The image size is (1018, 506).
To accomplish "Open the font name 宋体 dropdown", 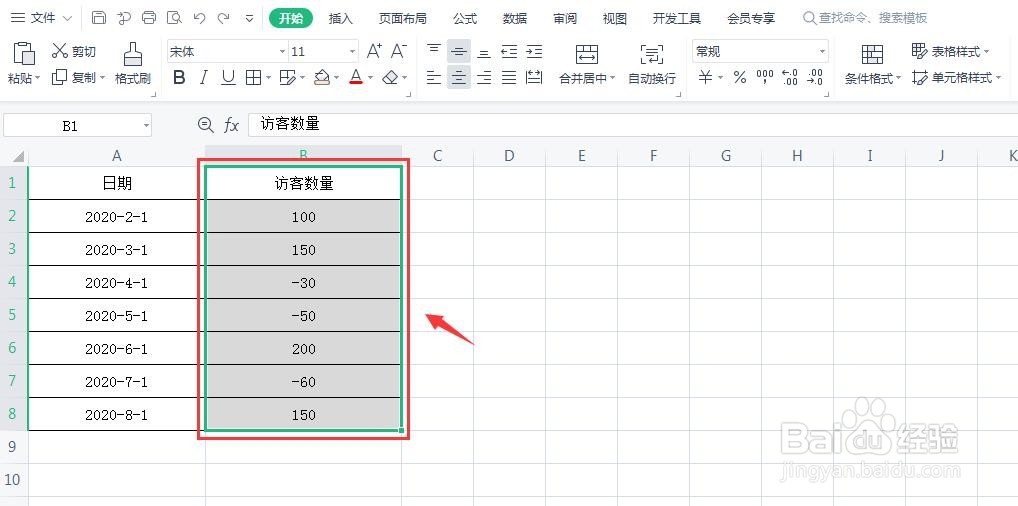I will coord(282,51).
